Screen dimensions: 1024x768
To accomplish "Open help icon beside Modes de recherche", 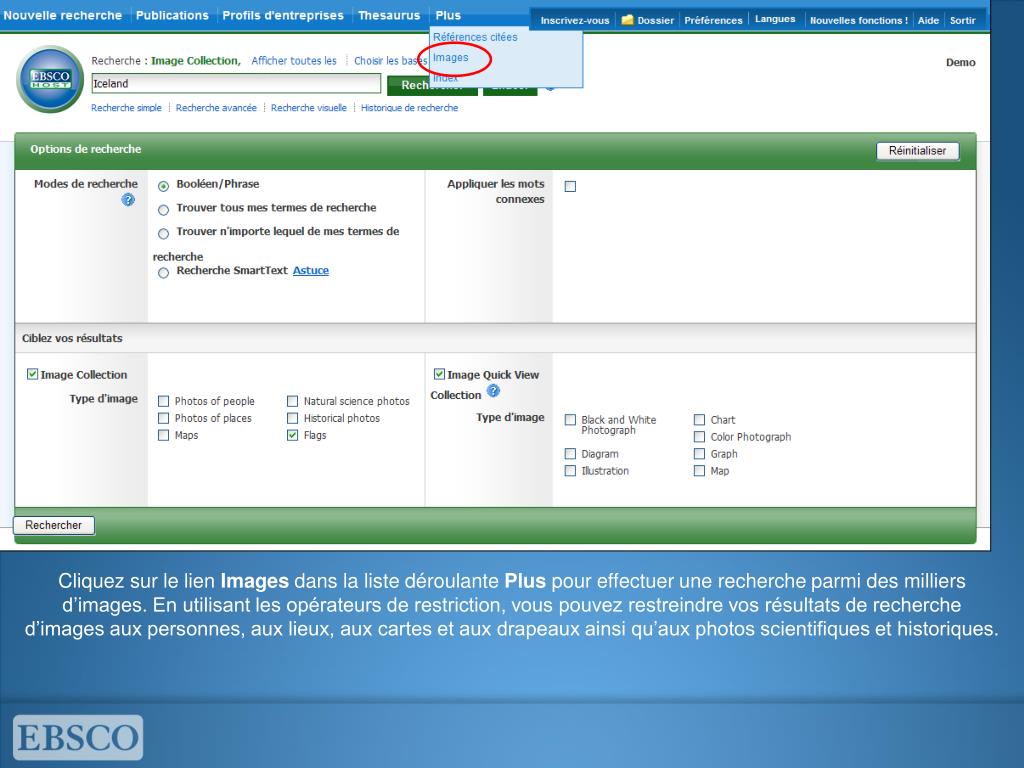I will click(x=128, y=200).
